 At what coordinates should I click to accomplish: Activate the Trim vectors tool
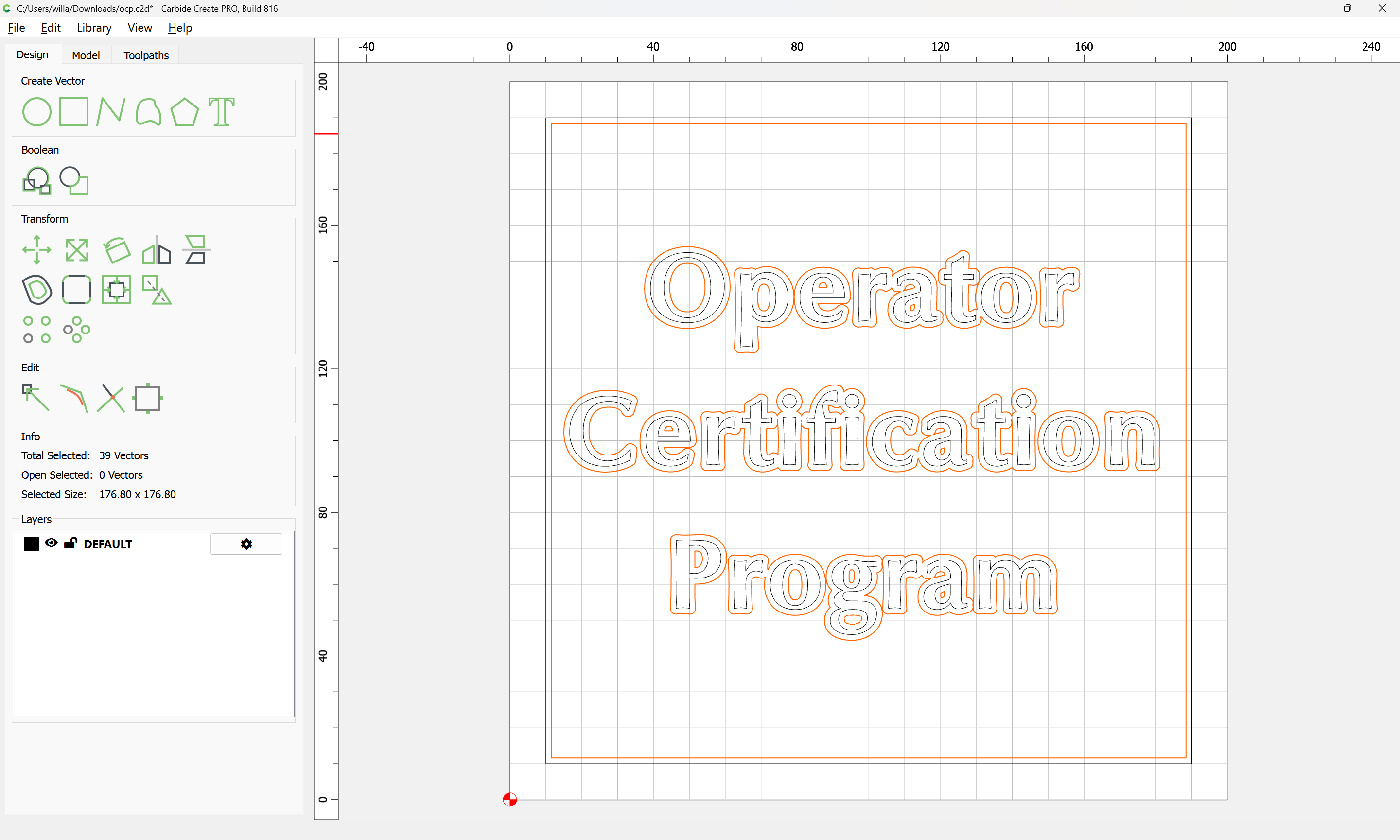point(111,398)
